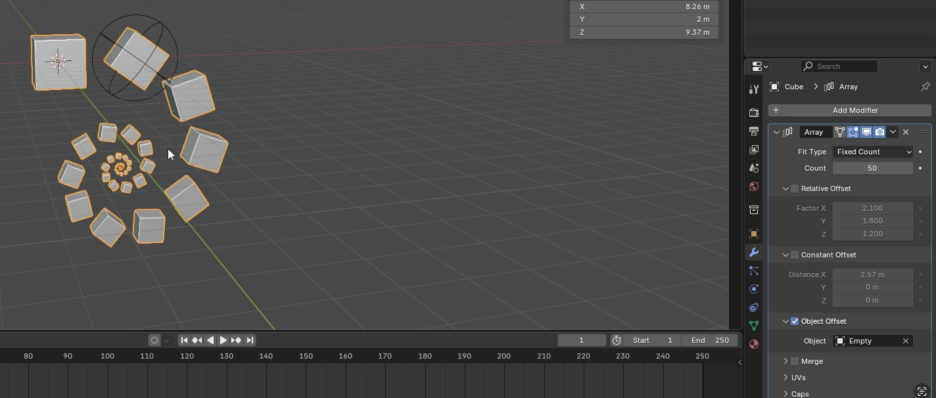Toggle Array modifier render visibility

pos(879,132)
